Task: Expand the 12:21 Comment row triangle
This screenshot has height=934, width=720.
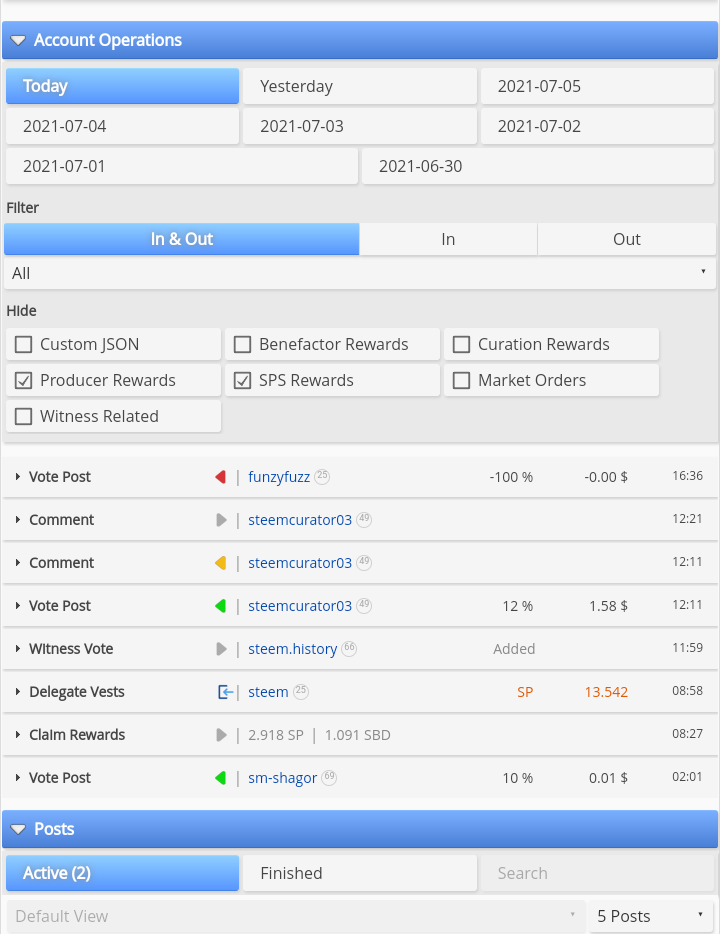Action: click(x=18, y=519)
